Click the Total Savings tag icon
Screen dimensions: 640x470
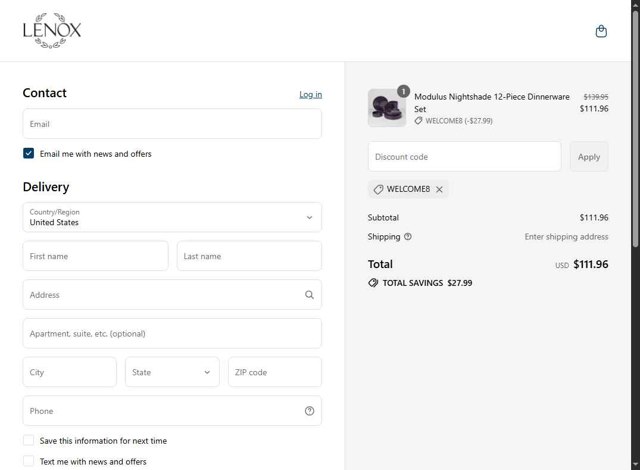pos(373,283)
